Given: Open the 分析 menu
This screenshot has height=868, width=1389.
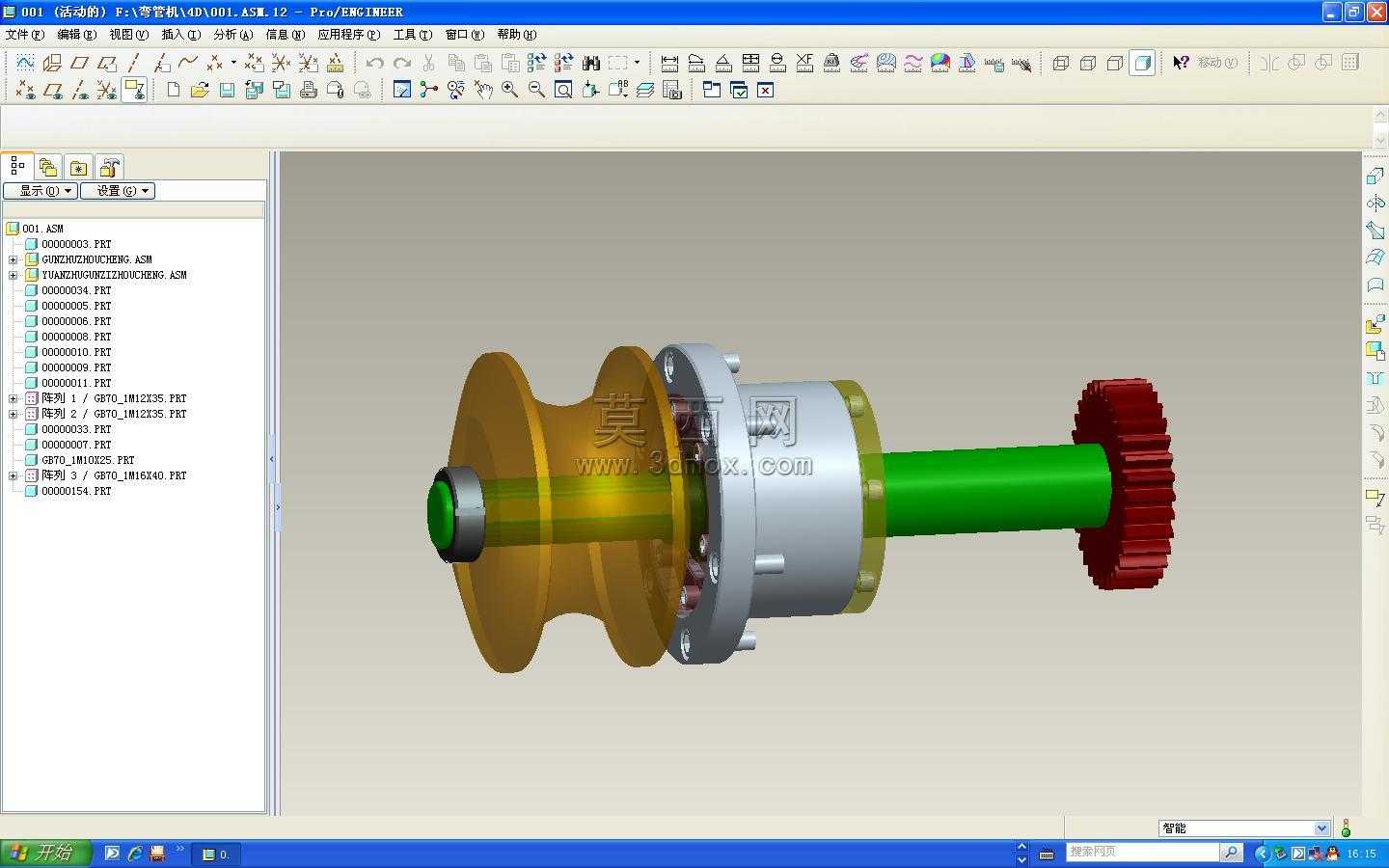Looking at the screenshot, I should click(233, 34).
